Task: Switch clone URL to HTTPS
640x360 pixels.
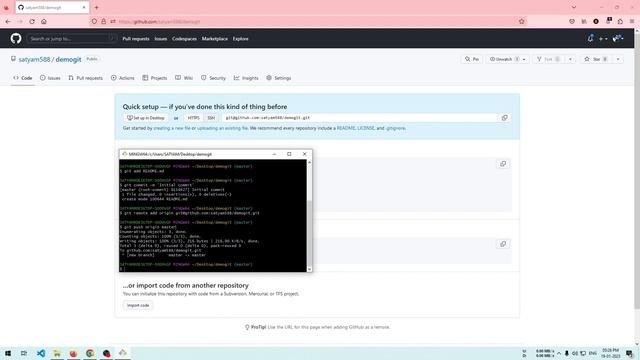Action: [193, 118]
